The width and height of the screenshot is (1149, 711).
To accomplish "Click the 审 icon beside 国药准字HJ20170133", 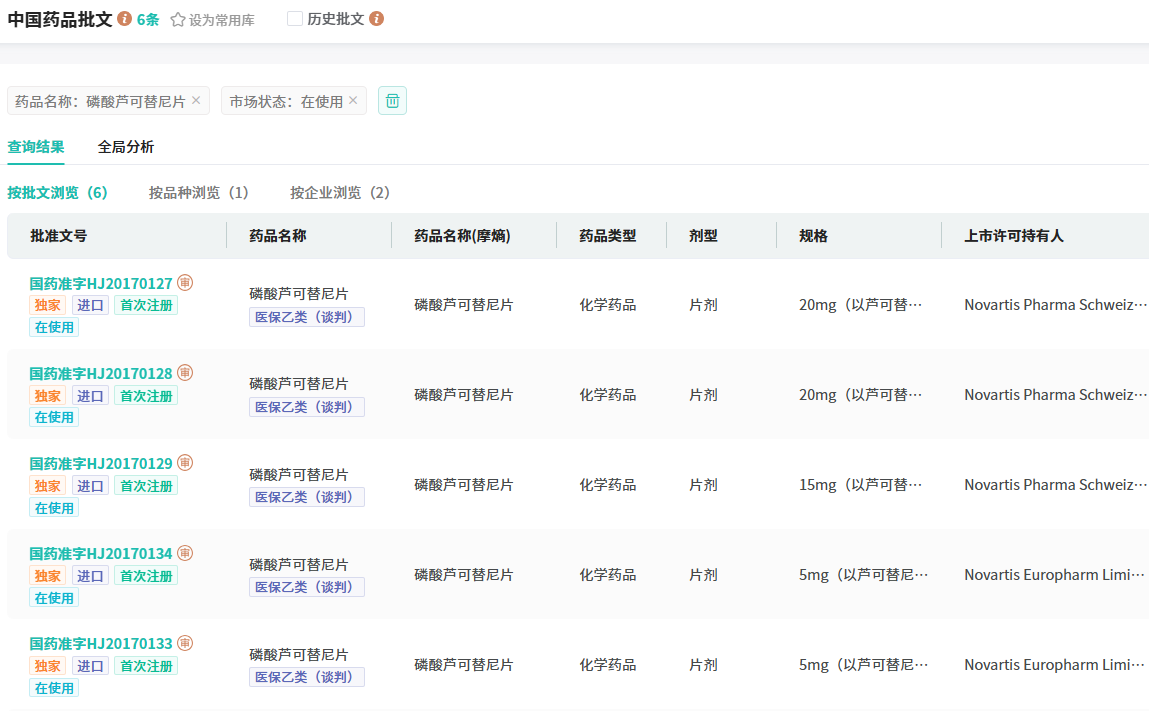I will [x=185, y=643].
